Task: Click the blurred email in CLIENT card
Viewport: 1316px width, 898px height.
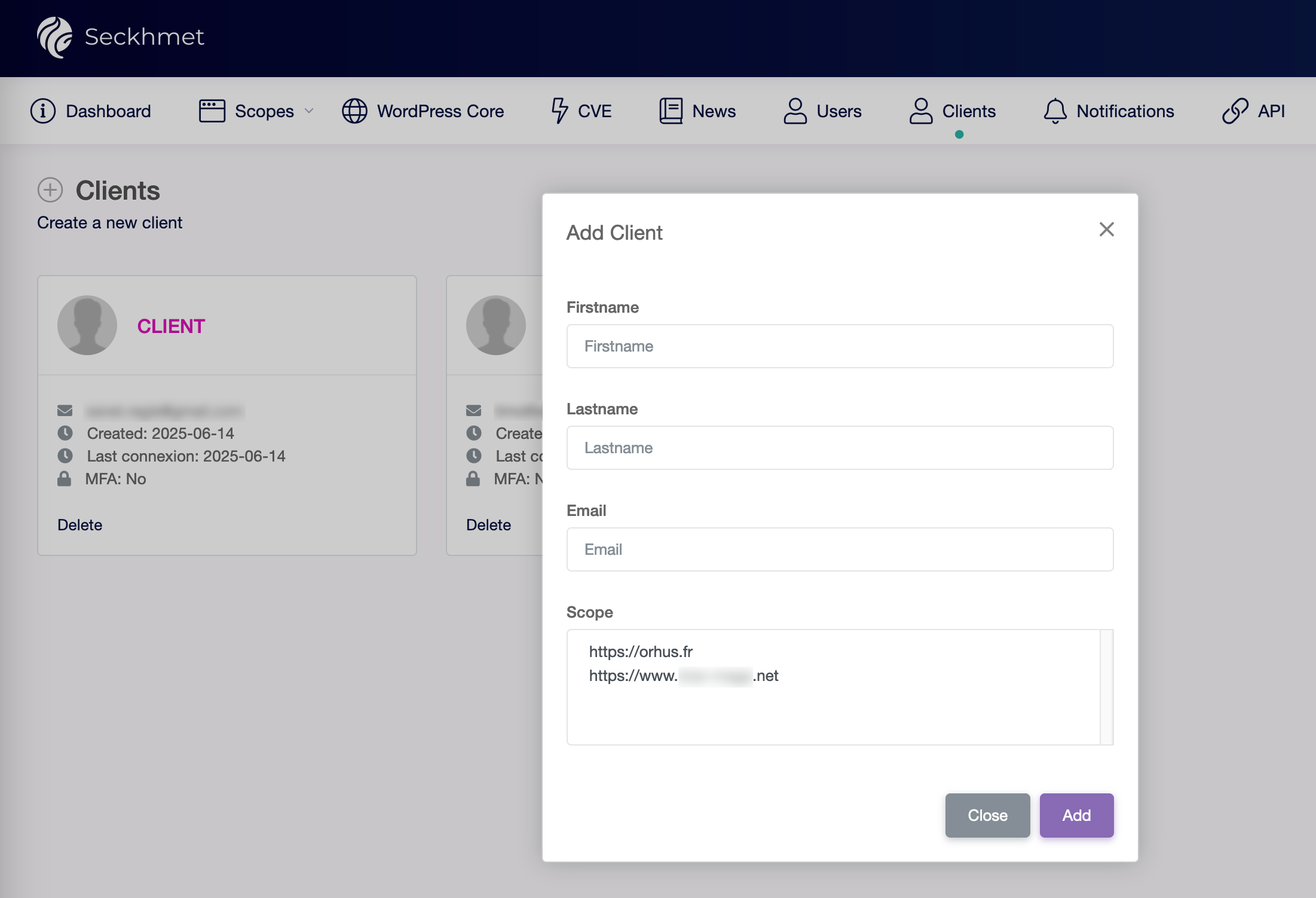Action: 165,411
